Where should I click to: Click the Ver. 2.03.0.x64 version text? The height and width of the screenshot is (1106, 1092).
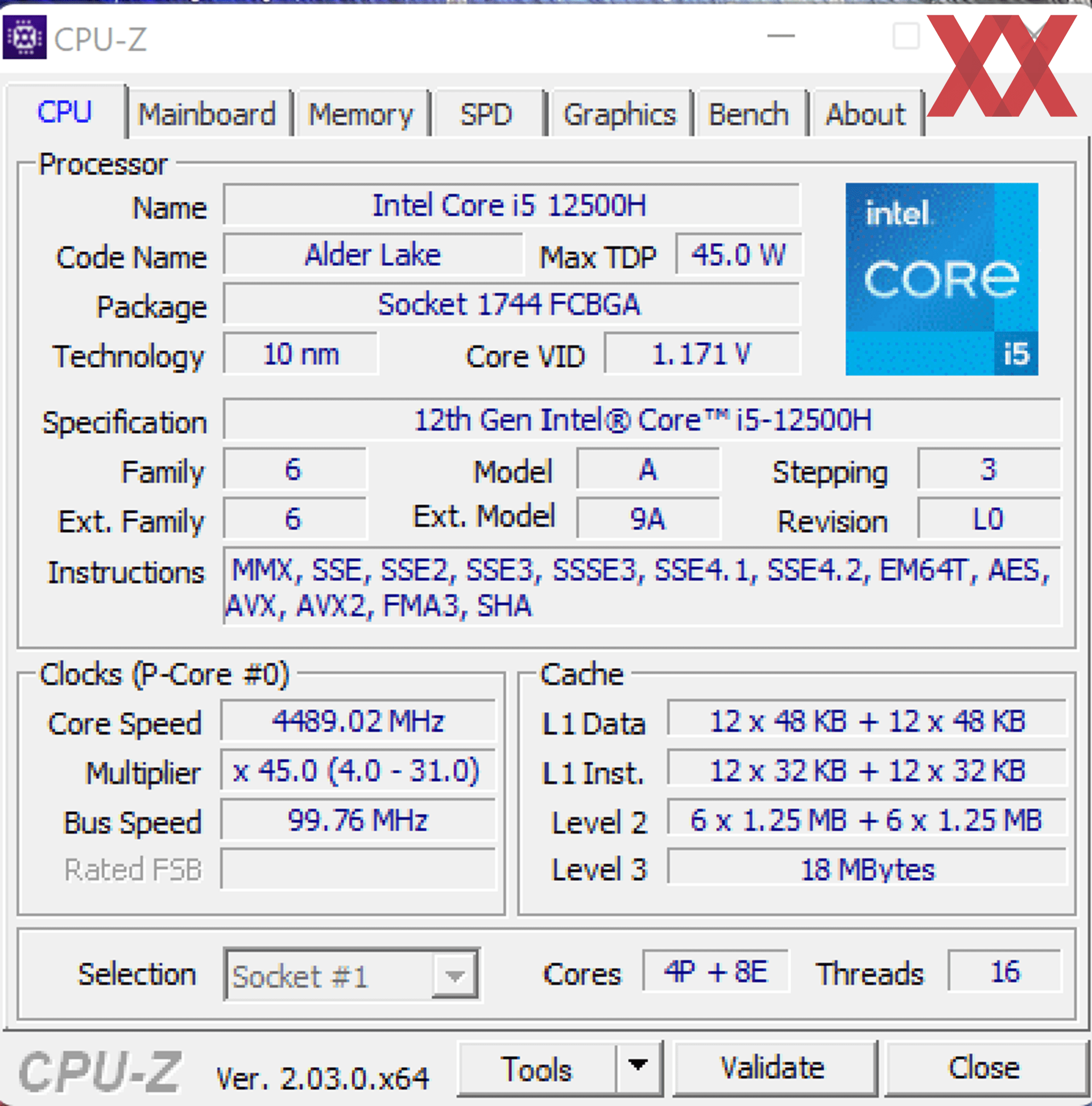pyautogui.click(x=322, y=1079)
